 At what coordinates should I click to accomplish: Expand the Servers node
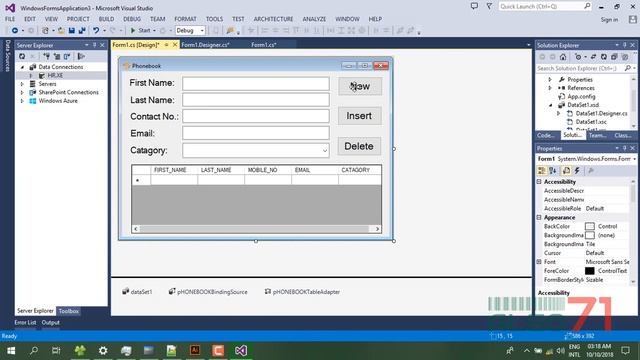22,84
